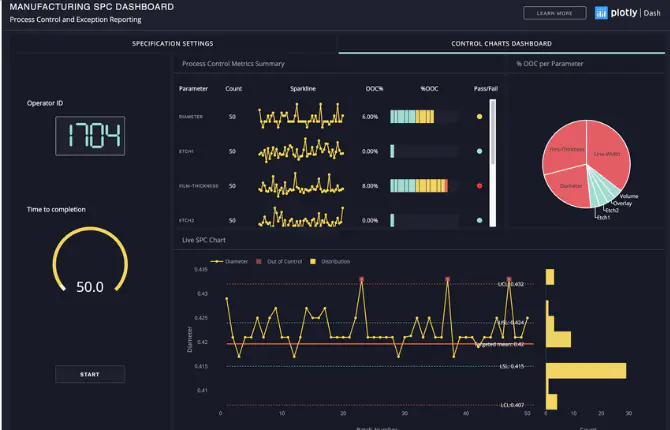The width and height of the screenshot is (670, 430).
Task: Select the Film-Thickness parameter label
Action: pos(199,186)
